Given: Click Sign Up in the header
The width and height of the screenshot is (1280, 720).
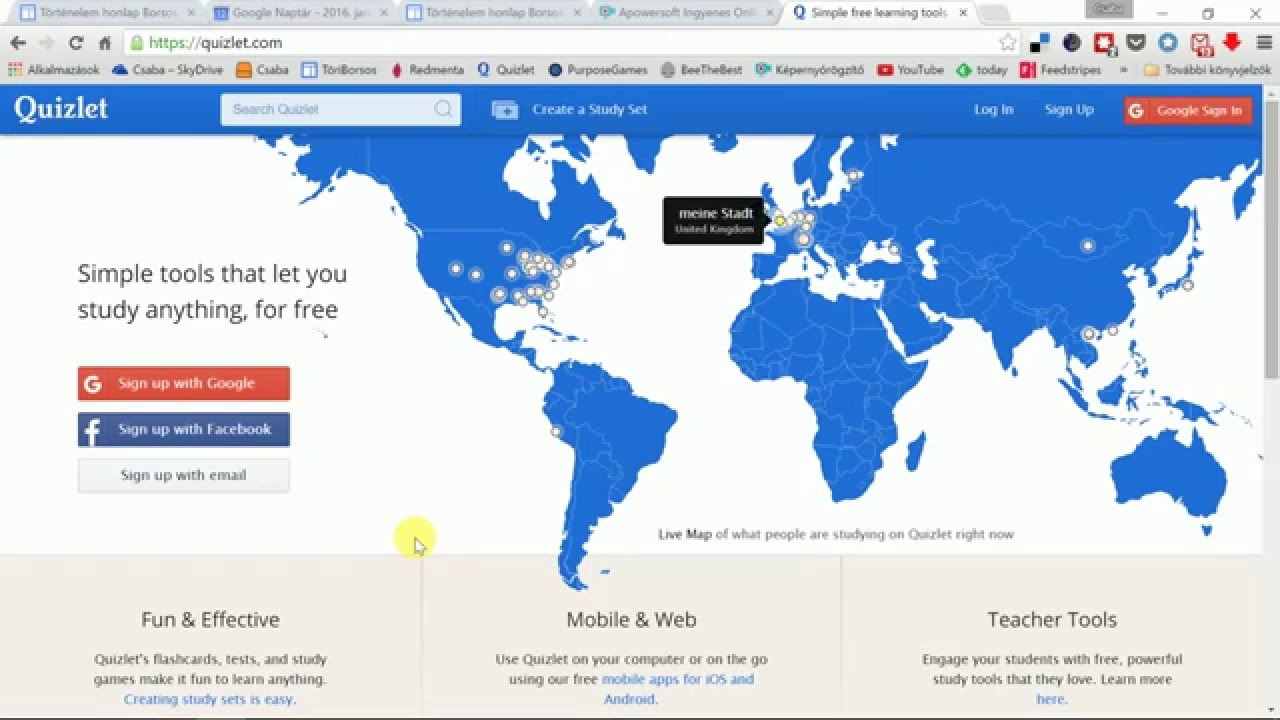Looking at the screenshot, I should [x=1069, y=109].
